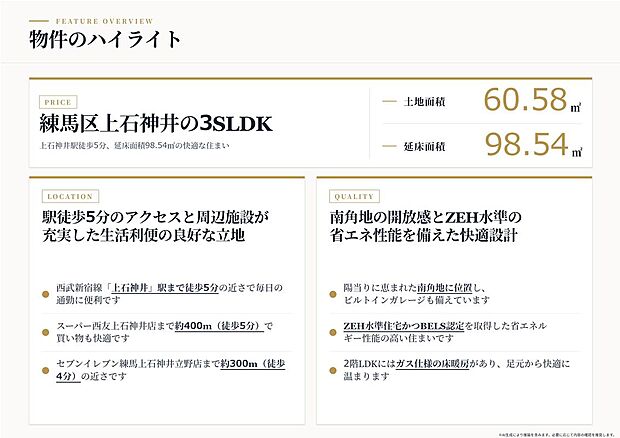This screenshot has height=438, width=620.
Task: Click the value 98.54
Action: click(527, 144)
